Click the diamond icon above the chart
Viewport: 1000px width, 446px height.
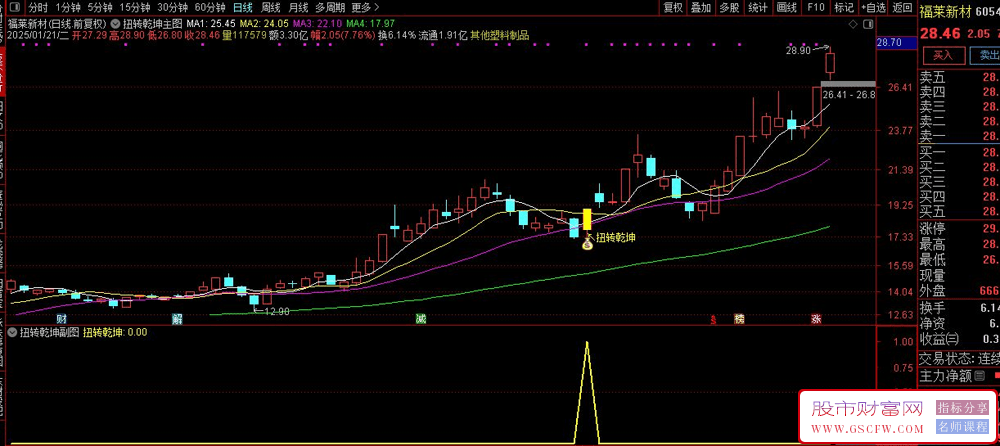click(x=855, y=24)
